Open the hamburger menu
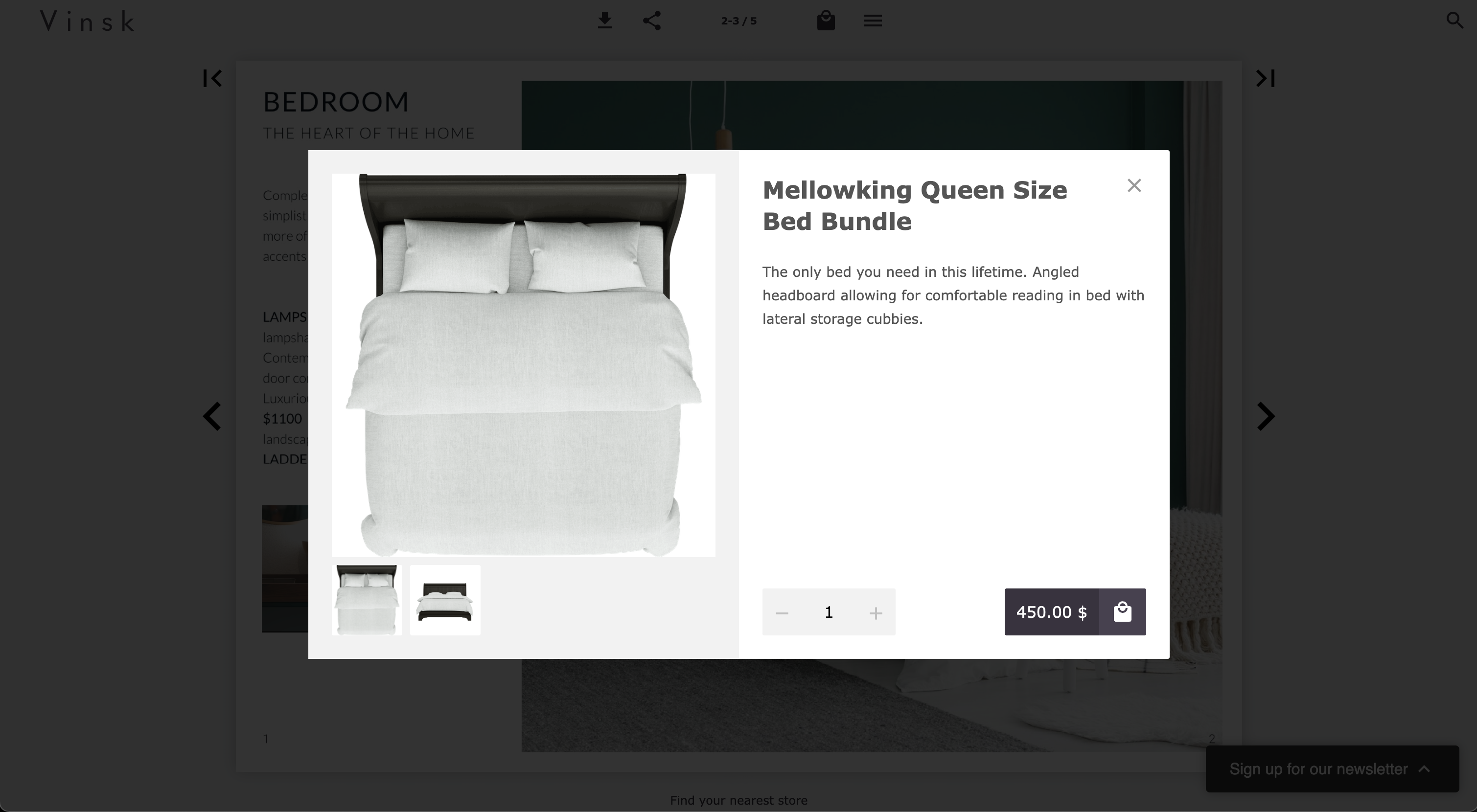 pyautogui.click(x=873, y=21)
